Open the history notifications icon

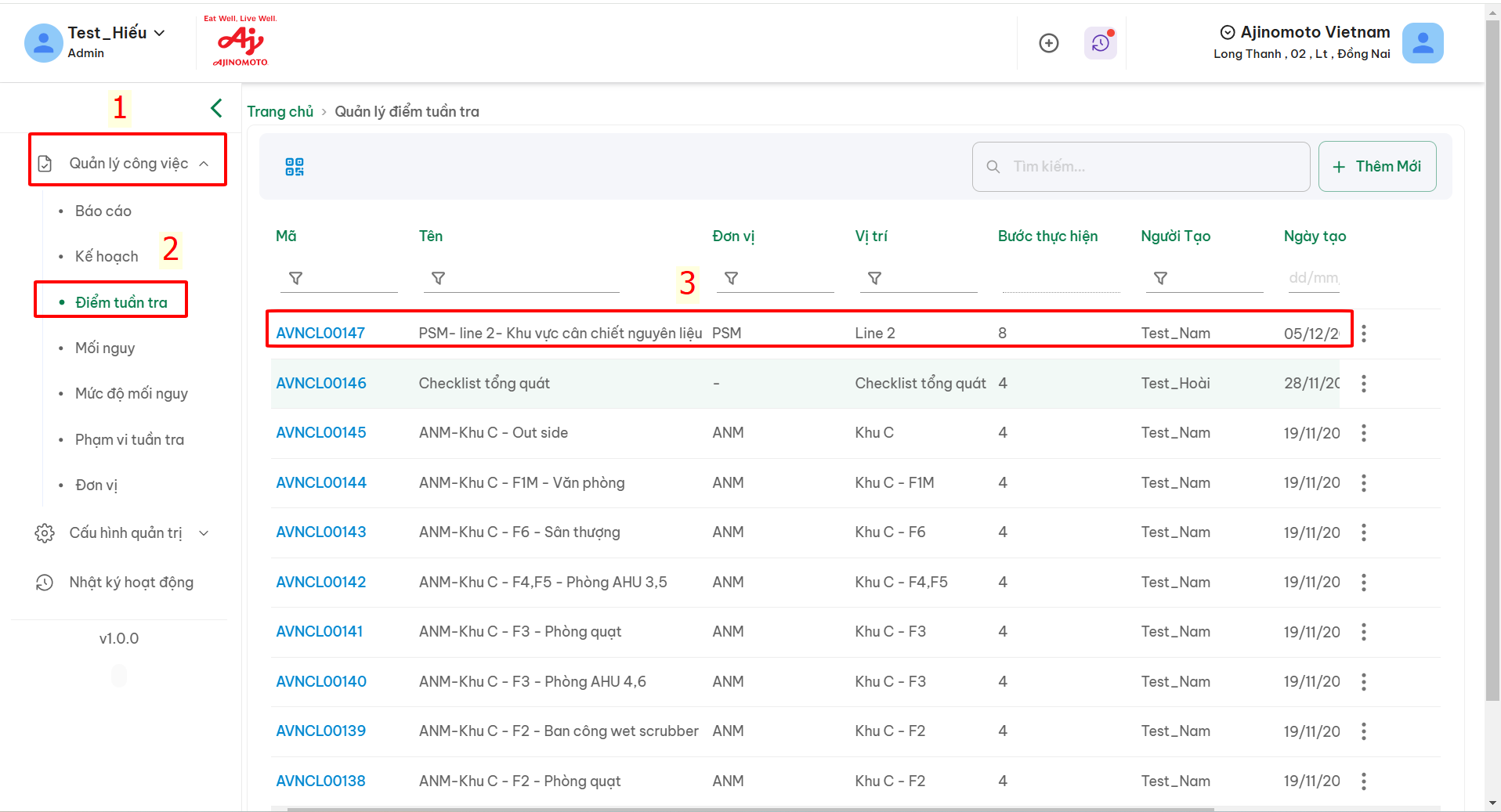(1101, 43)
